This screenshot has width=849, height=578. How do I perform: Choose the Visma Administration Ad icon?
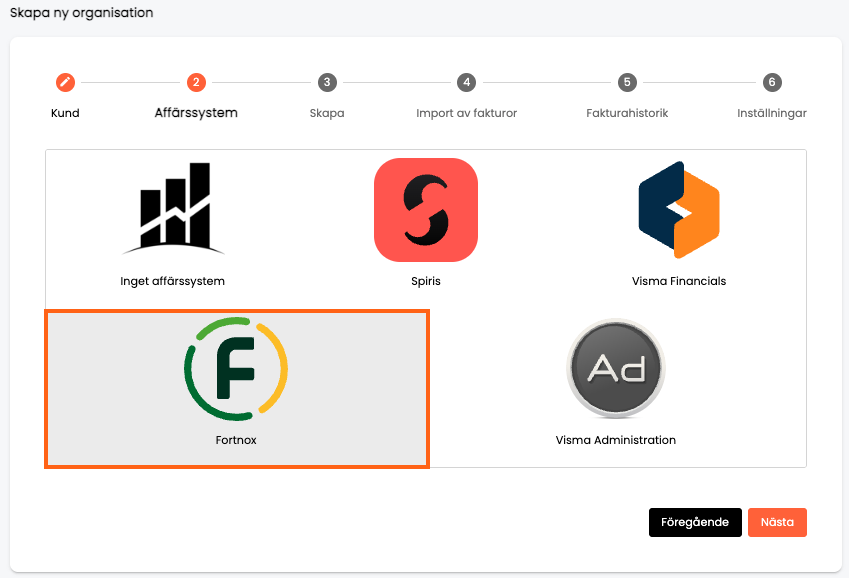pos(616,368)
